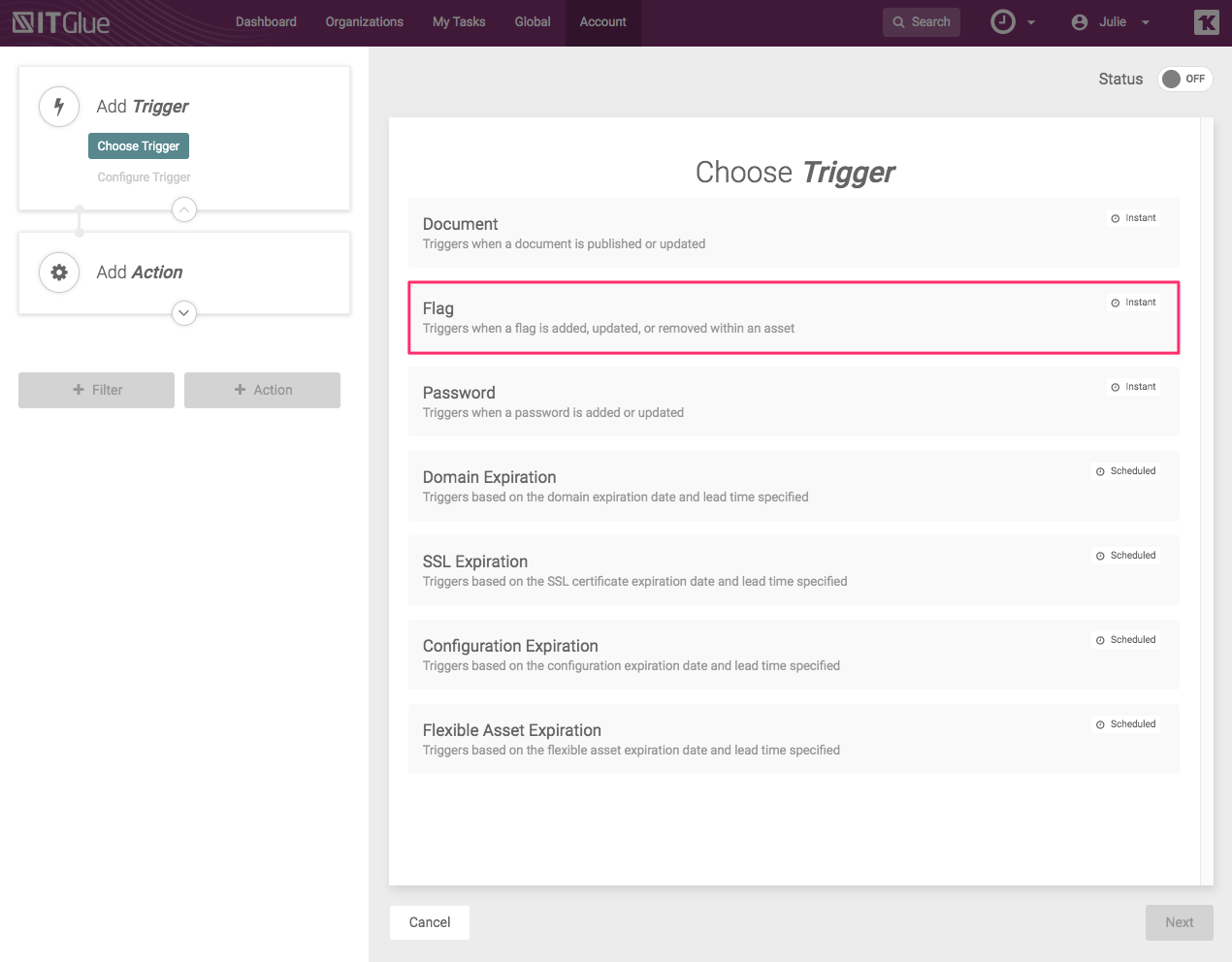1232x962 pixels.
Task: Select the Choose Trigger step
Action: 139,146
